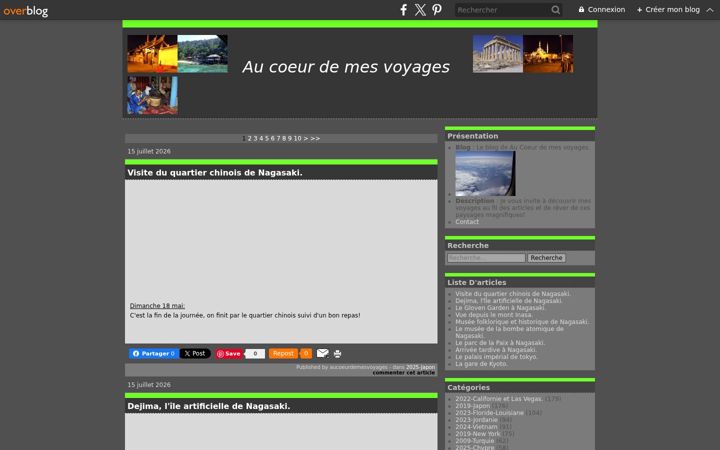720x450 pixels.
Task: Click the blog title Au coeur de mes voyages
Action: (346, 67)
